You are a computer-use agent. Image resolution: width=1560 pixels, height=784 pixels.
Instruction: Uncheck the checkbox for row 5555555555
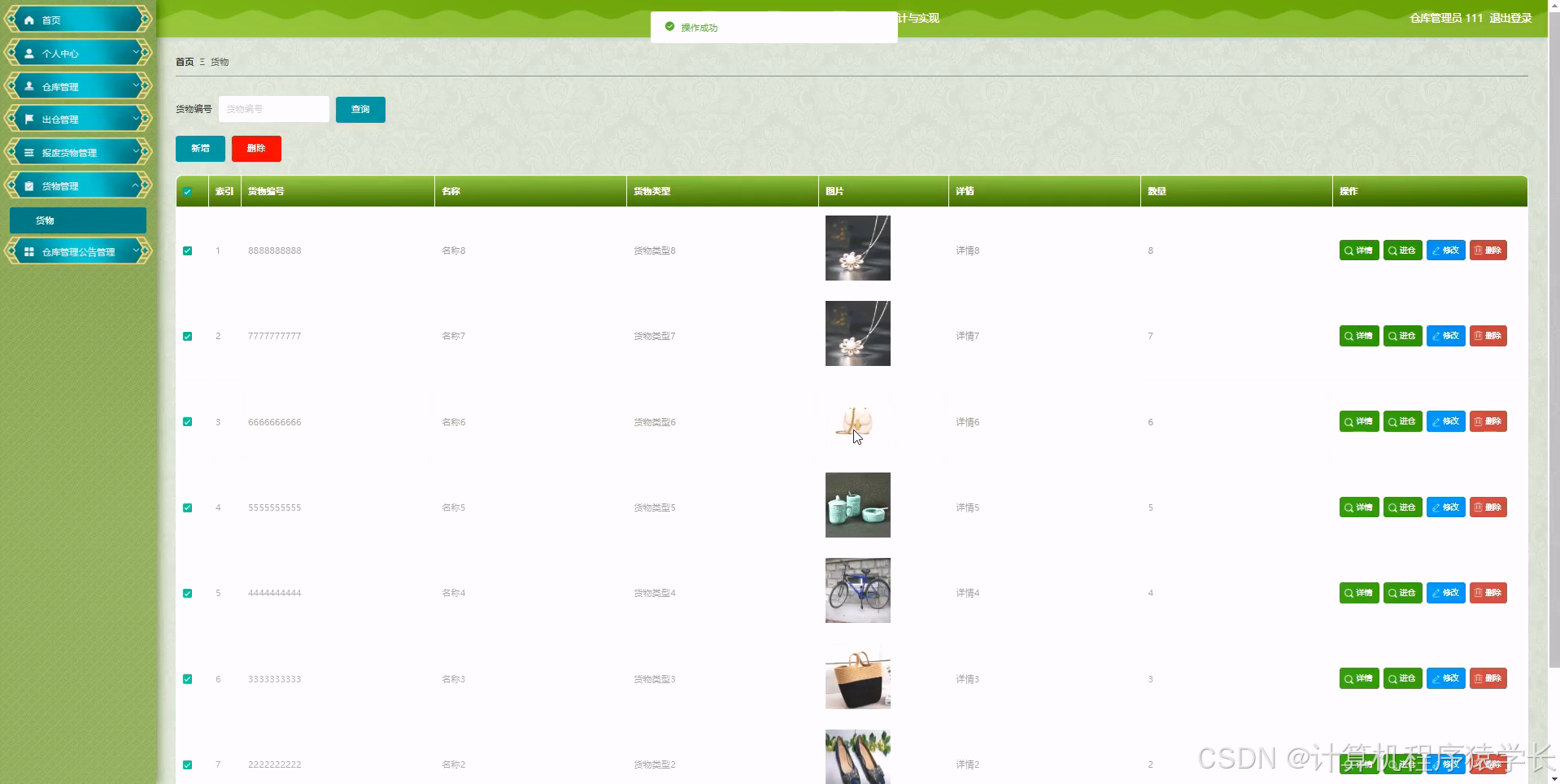click(x=188, y=507)
